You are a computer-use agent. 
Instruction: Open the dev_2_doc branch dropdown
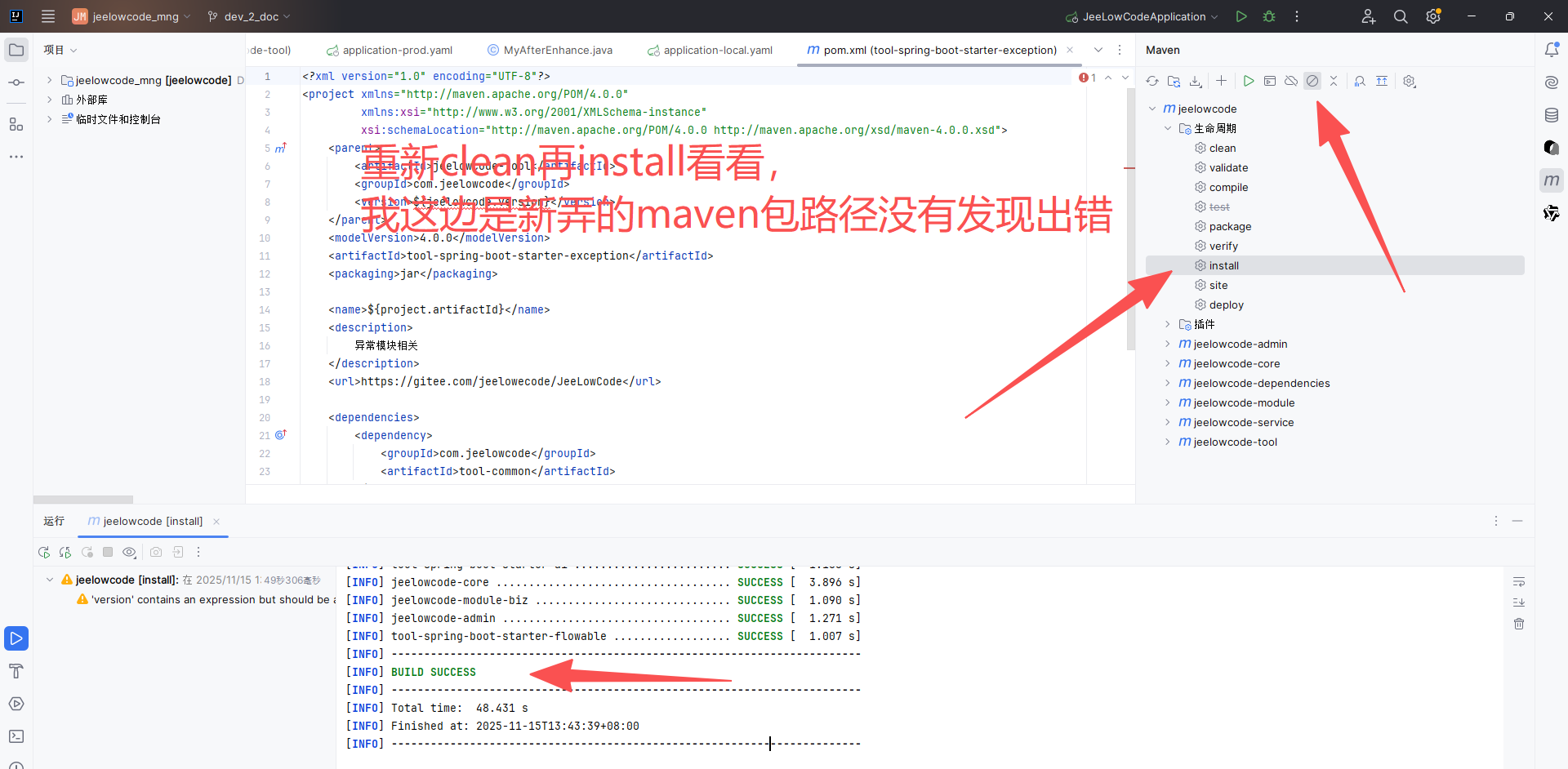(248, 16)
